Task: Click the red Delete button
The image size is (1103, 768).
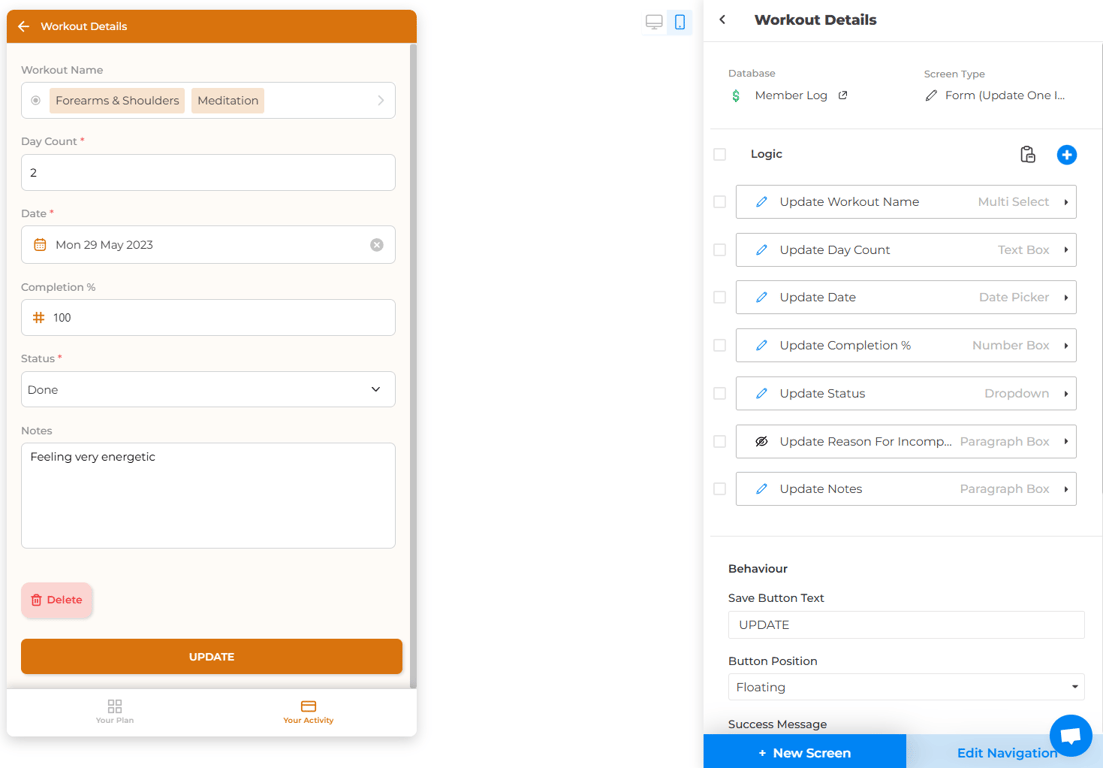Action: tap(56, 600)
